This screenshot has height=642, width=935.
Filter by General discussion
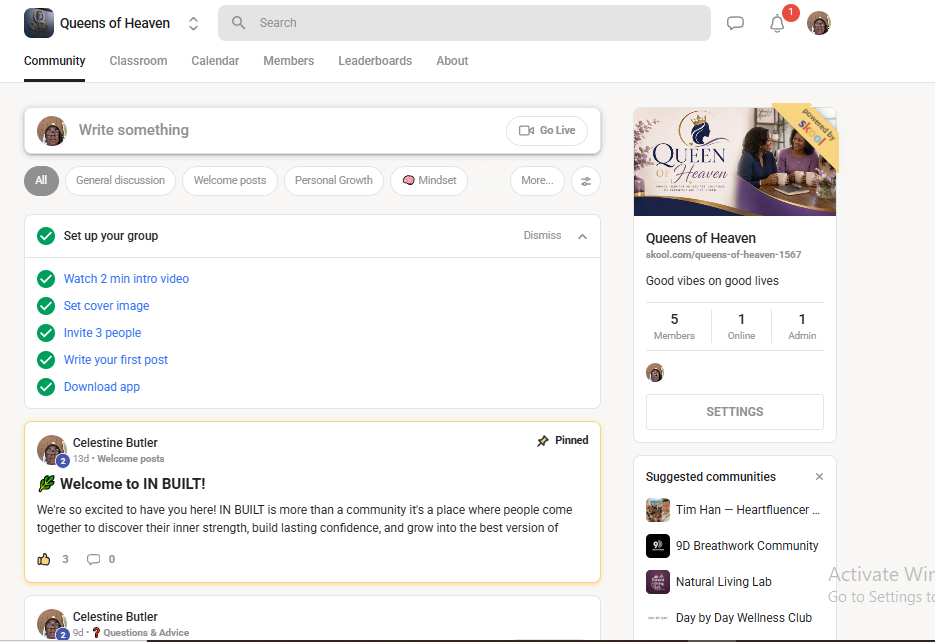(x=120, y=181)
